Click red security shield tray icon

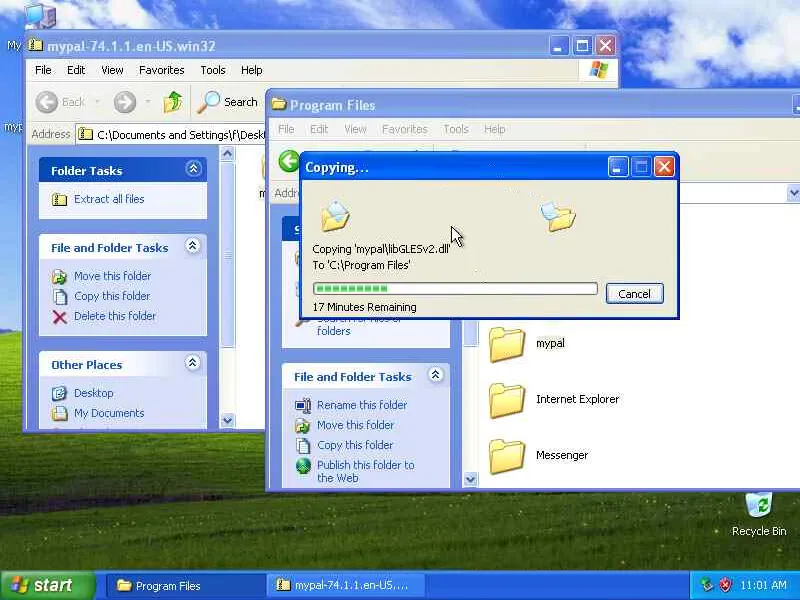tap(725, 585)
